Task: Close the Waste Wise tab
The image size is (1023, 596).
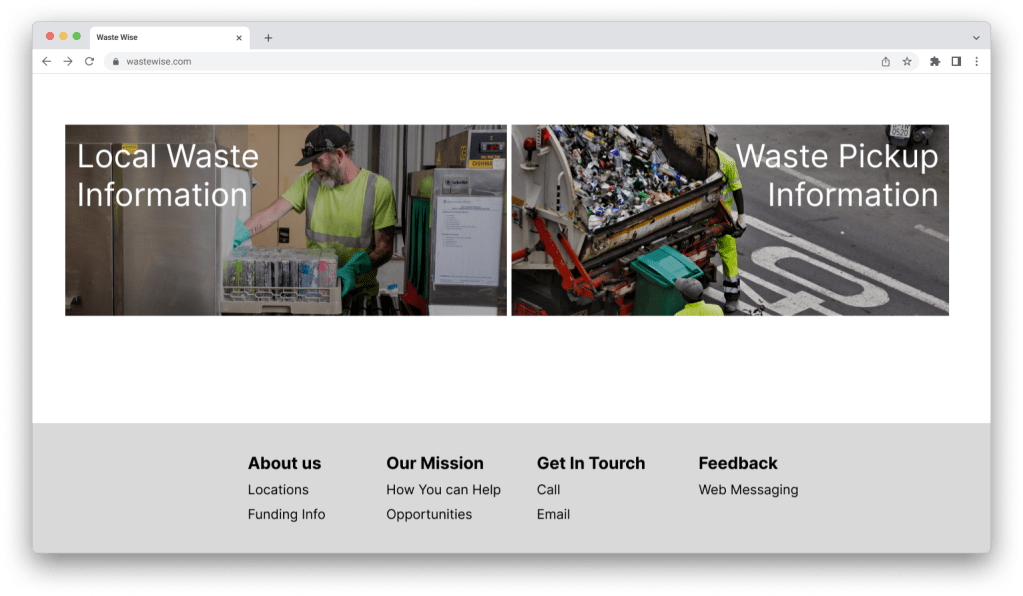Action: click(x=239, y=38)
